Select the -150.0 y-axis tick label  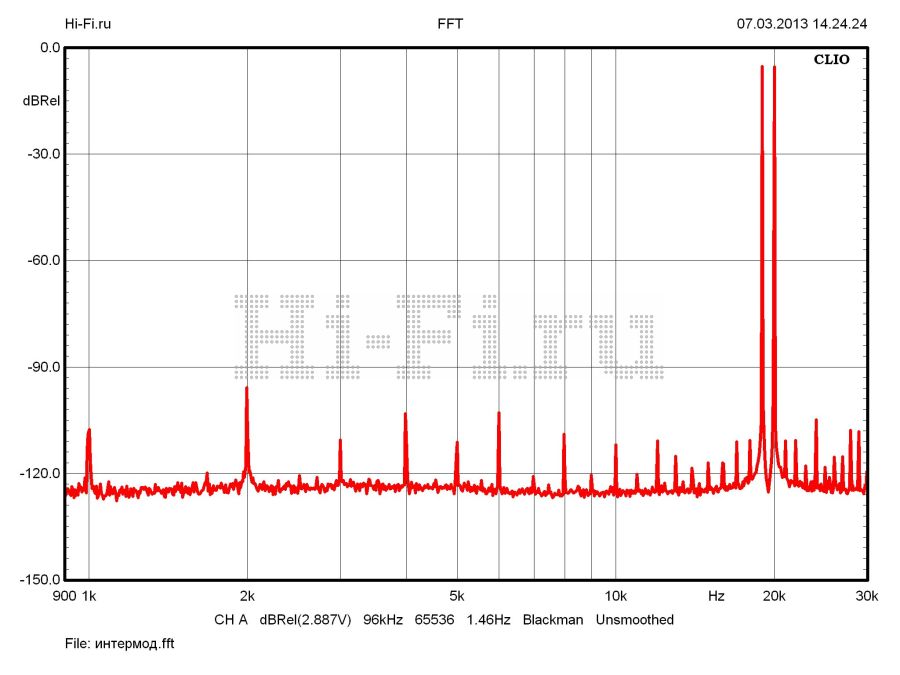click(39, 580)
